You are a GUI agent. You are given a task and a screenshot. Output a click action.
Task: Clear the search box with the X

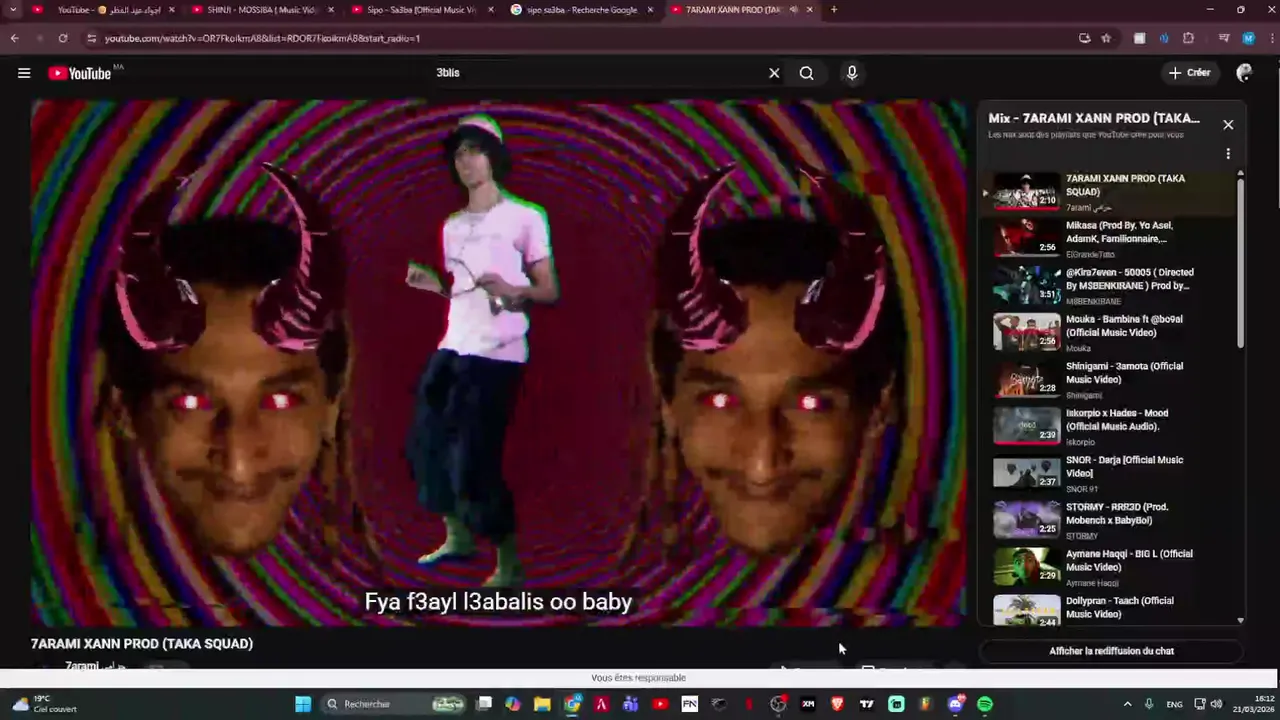(x=774, y=73)
